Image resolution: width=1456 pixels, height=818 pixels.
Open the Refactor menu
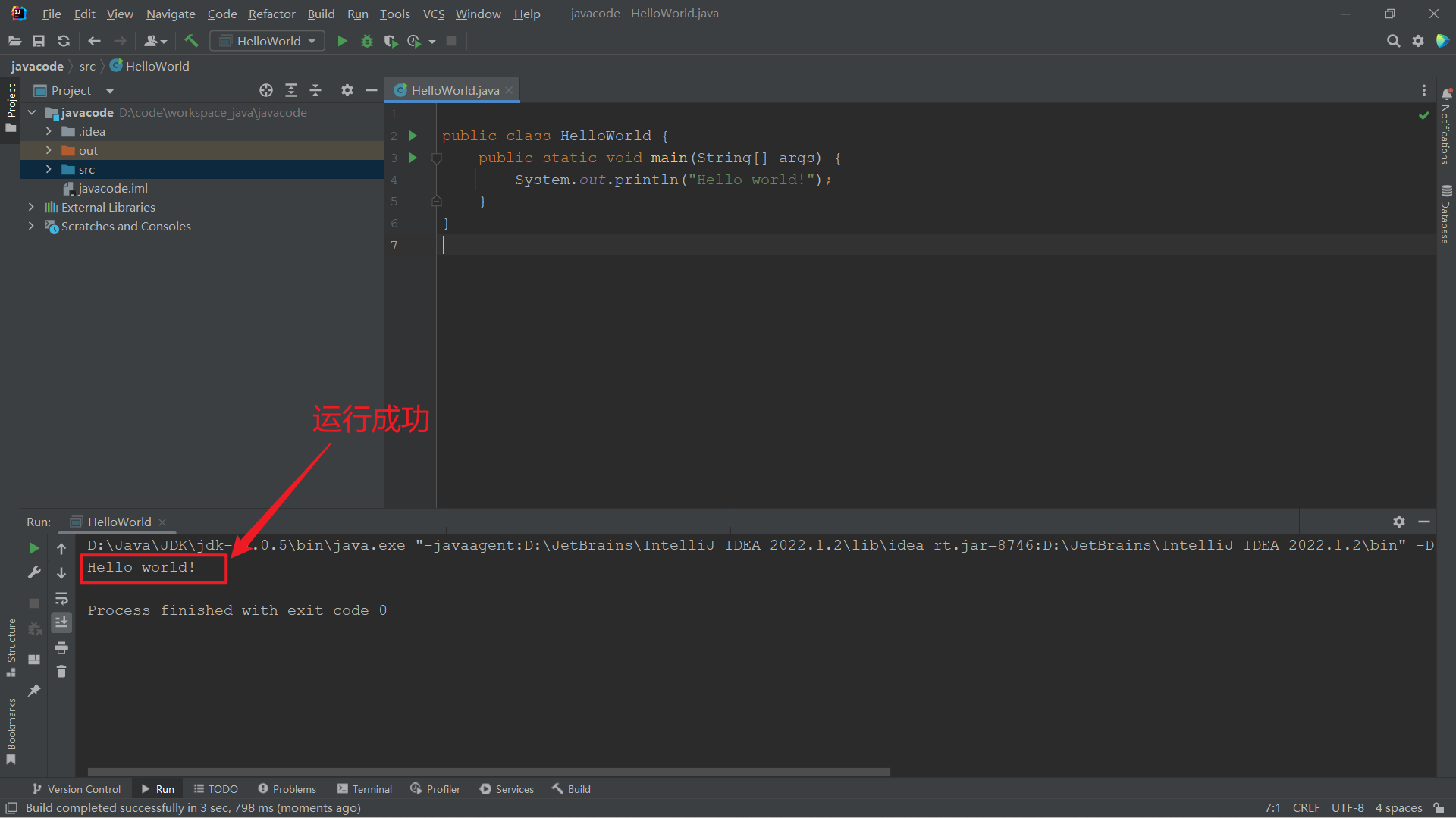271,14
